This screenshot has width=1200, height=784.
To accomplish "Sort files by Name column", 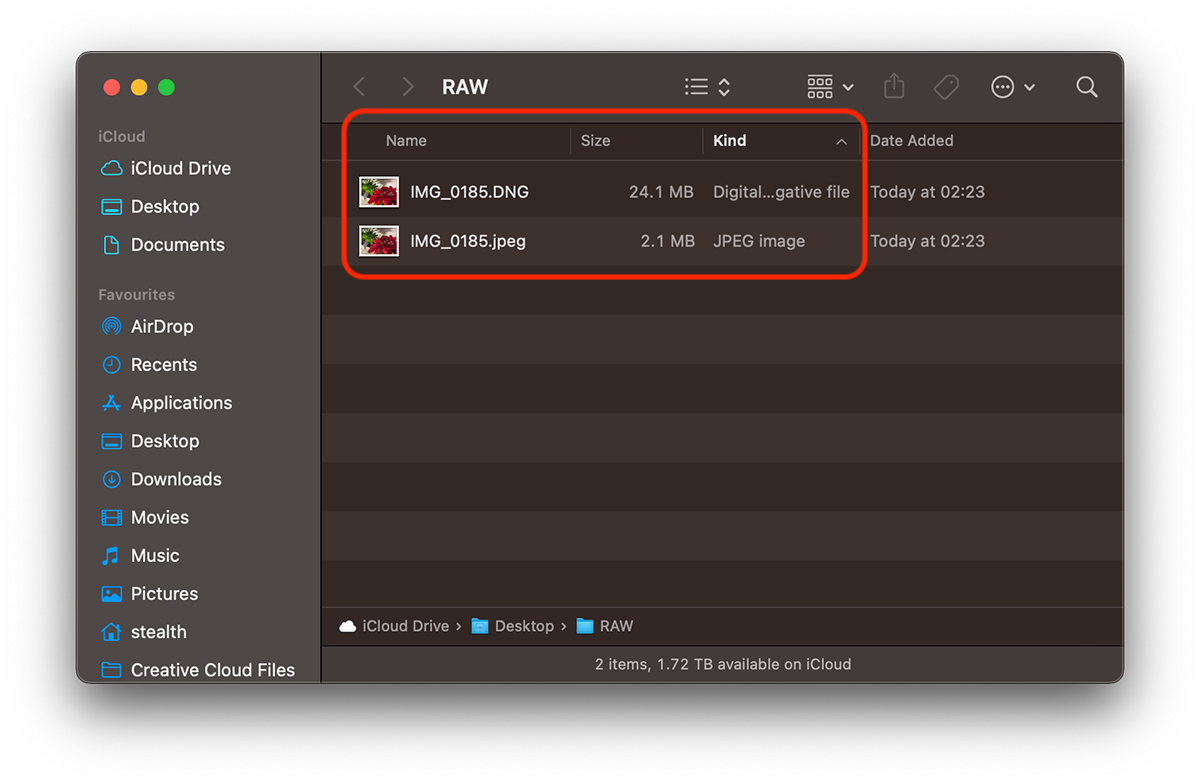I will click(406, 141).
